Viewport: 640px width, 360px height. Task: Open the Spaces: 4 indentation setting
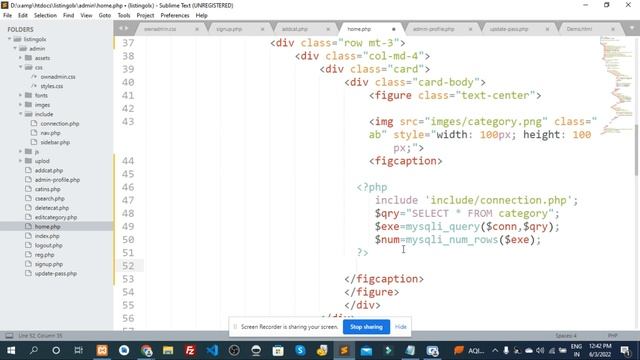point(566,336)
